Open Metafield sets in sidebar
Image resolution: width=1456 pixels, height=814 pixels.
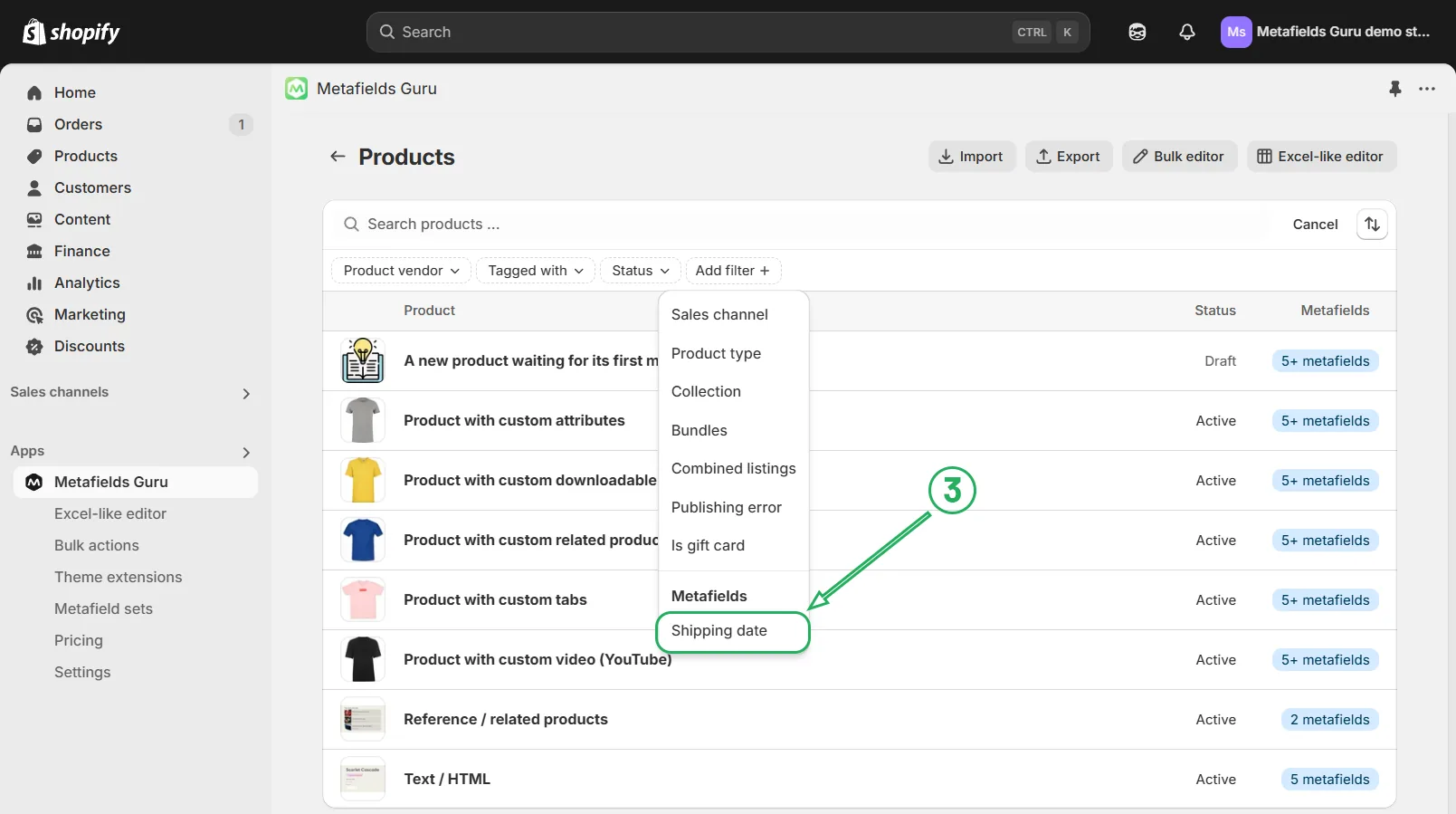(x=103, y=608)
